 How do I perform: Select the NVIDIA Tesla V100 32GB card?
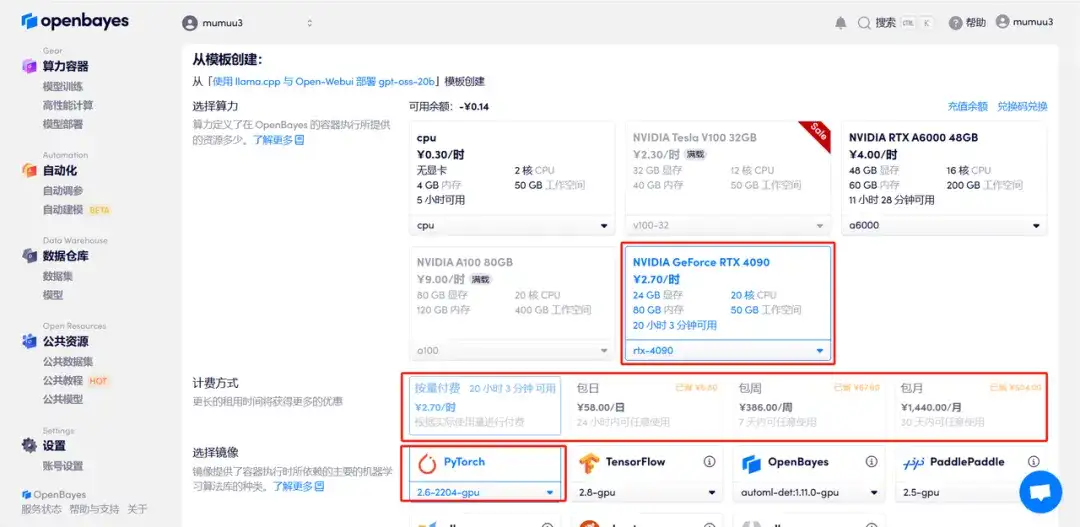coord(728,179)
